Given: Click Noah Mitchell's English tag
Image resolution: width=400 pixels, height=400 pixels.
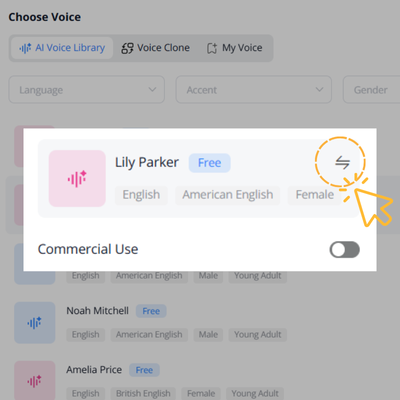Looking at the screenshot, I should click(86, 335).
